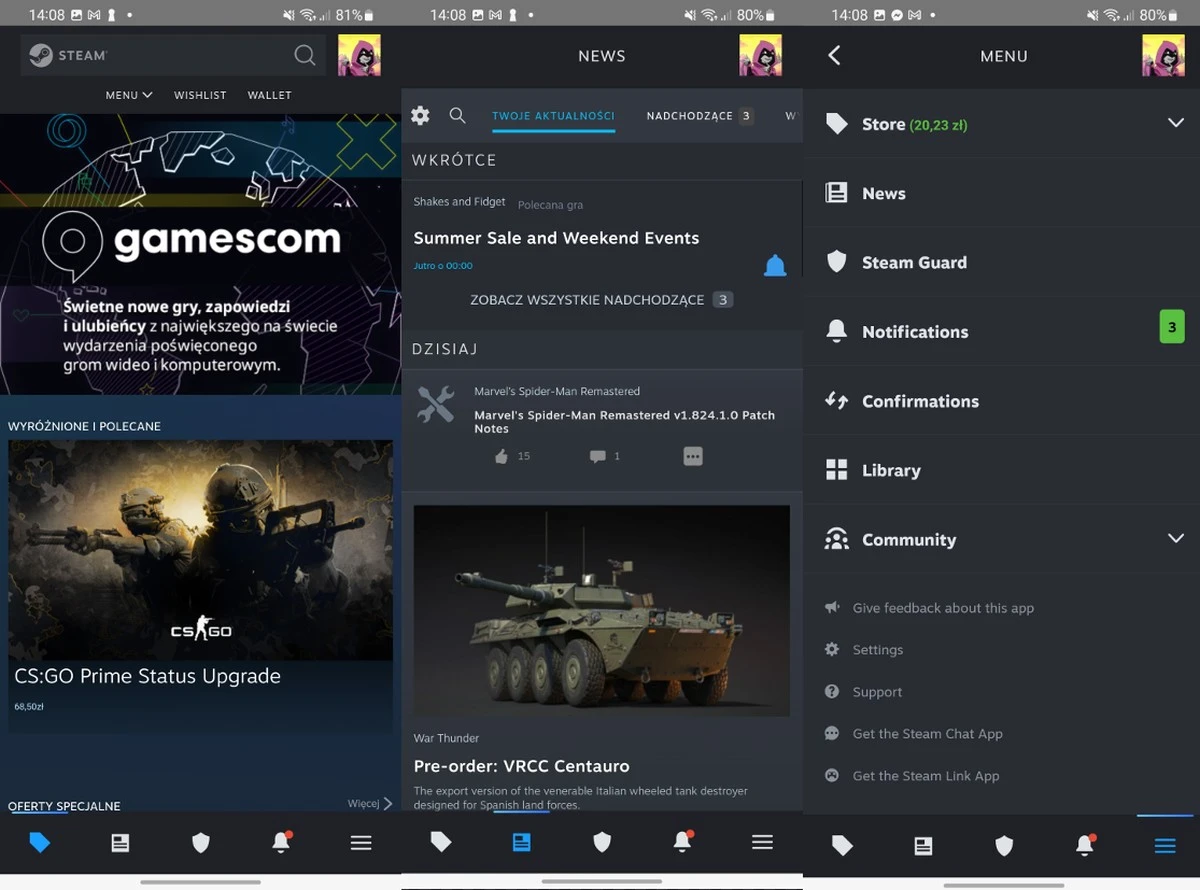
Task: Expand the Community section chevron
Action: (1175, 538)
